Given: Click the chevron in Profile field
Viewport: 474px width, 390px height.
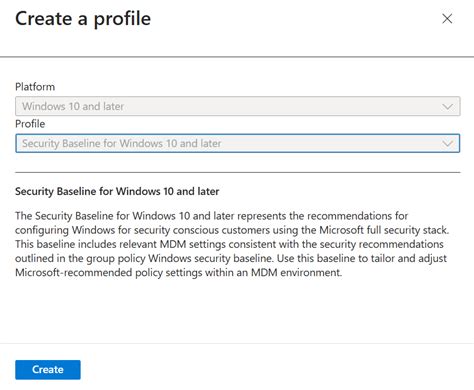Looking at the screenshot, I should click(447, 144).
